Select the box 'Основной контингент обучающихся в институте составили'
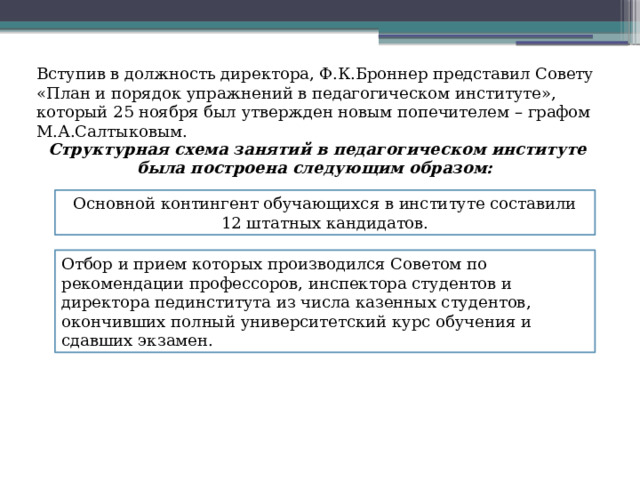 coord(325,212)
